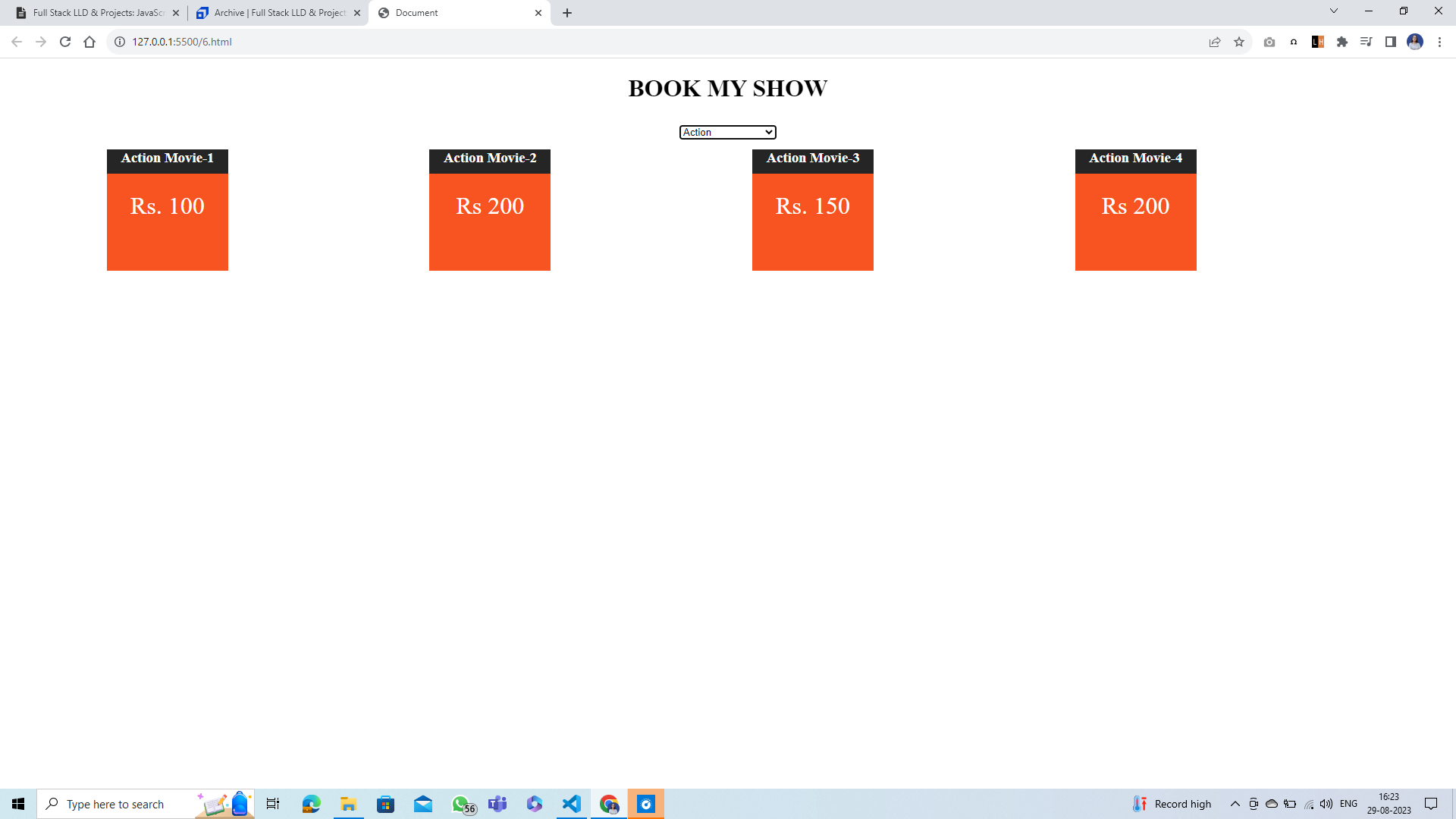Switch to Chrome in taskbar
The image size is (1456, 819).
[x=609, y=804]
